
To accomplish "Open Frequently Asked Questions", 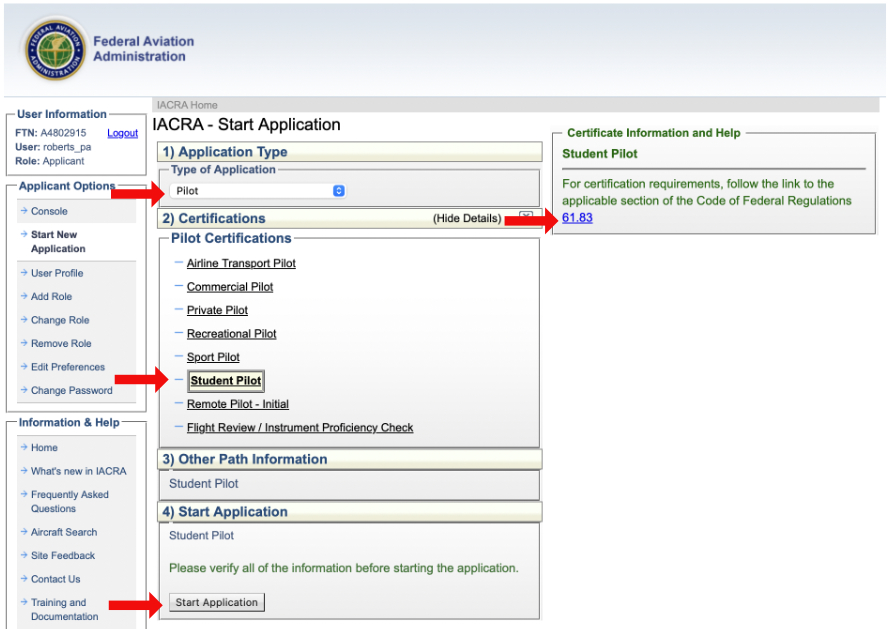I will [x=69, y=501].
